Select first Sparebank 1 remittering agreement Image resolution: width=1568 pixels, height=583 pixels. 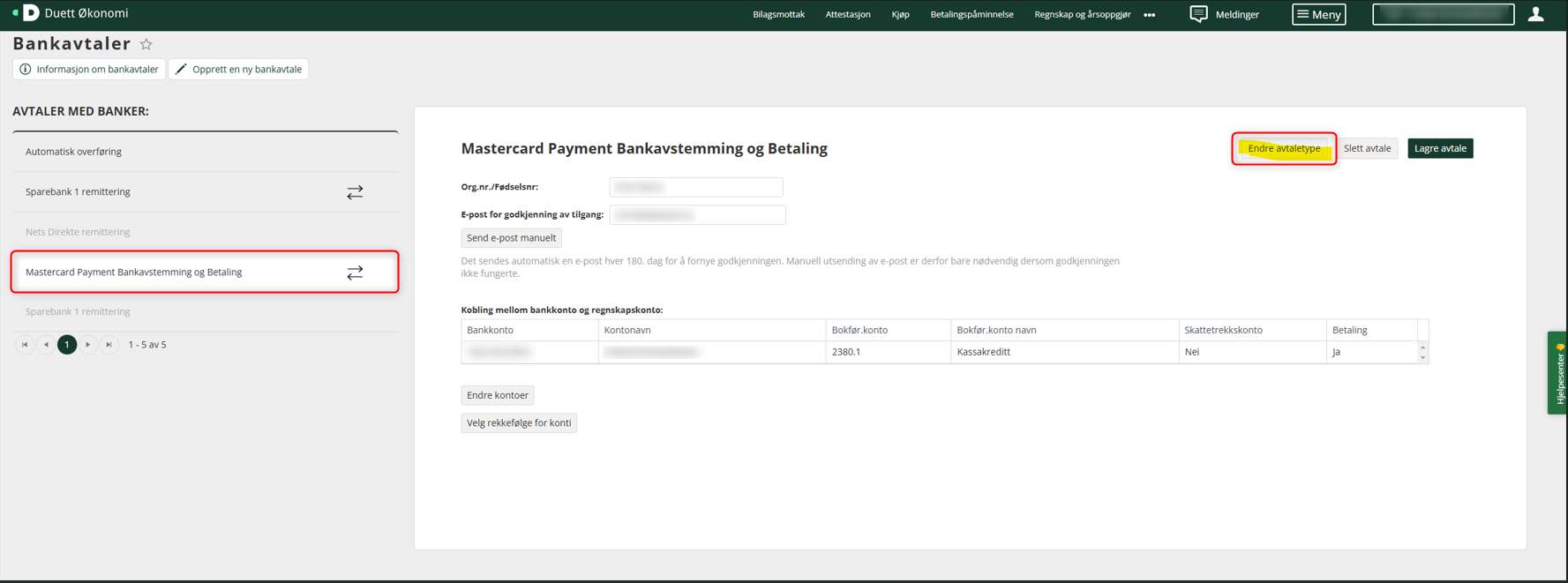click(205, 191)
